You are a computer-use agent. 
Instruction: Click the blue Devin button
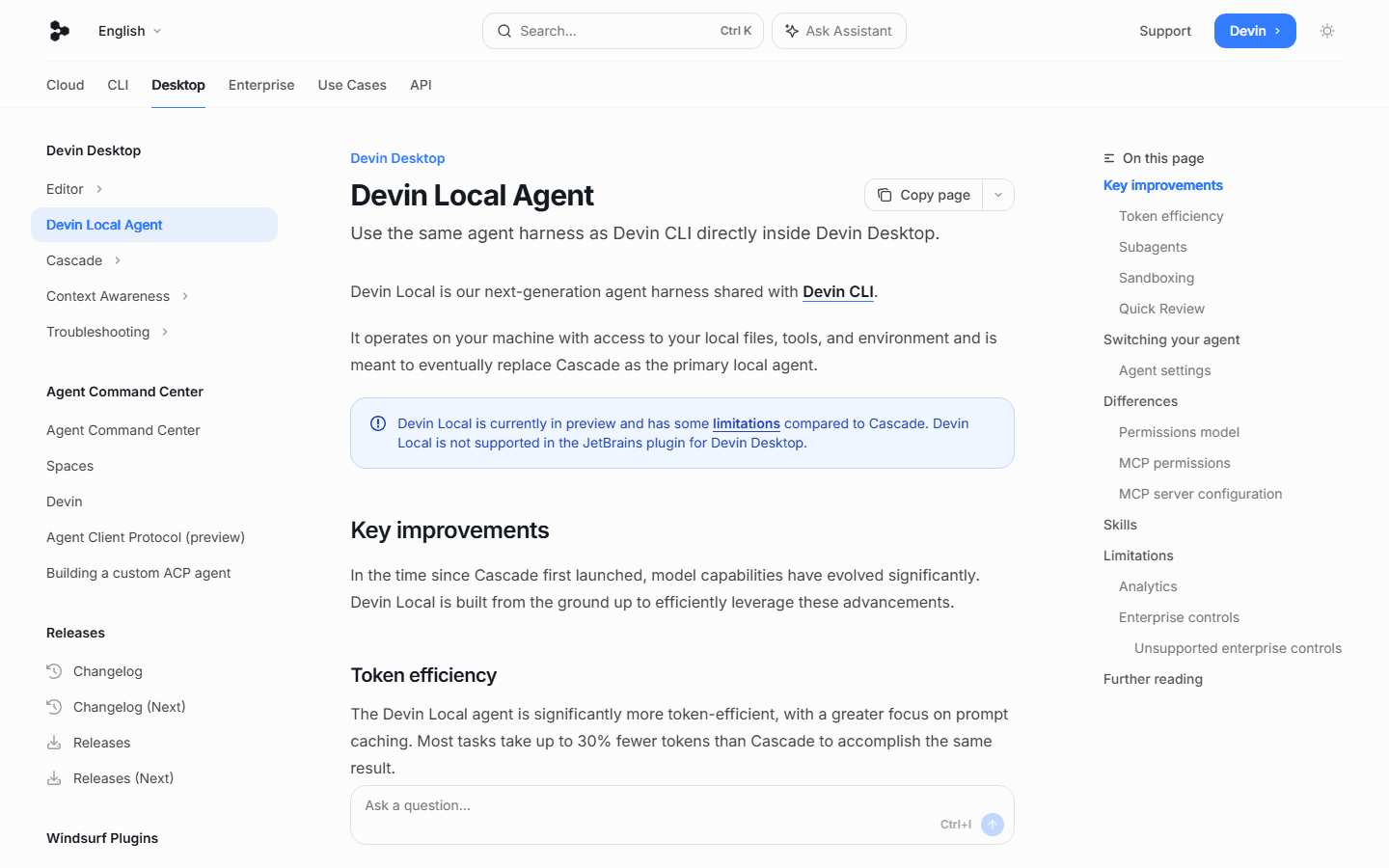pyautogui.click(x=1255, y=31)
